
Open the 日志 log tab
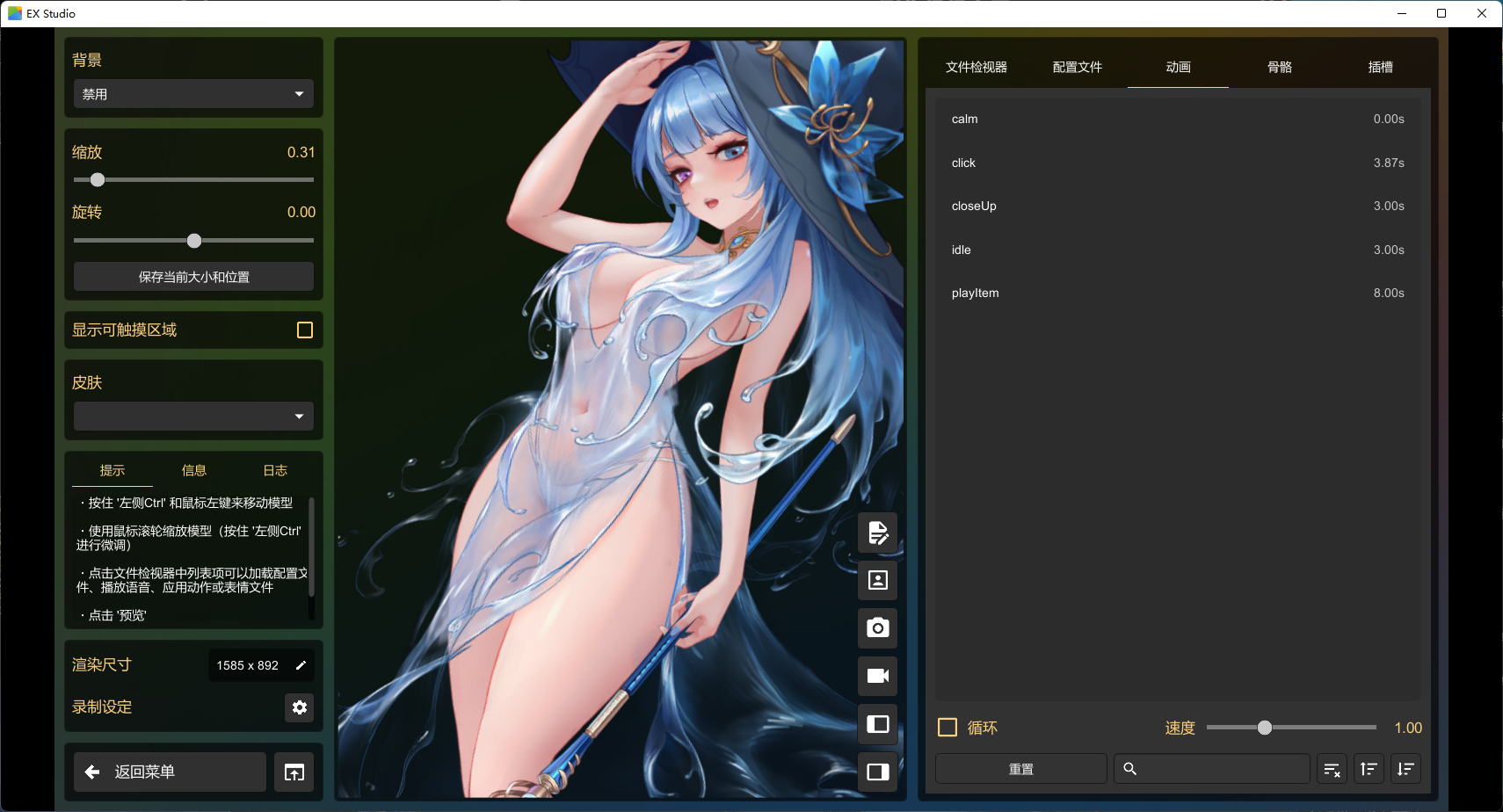[x=276, y=471]
